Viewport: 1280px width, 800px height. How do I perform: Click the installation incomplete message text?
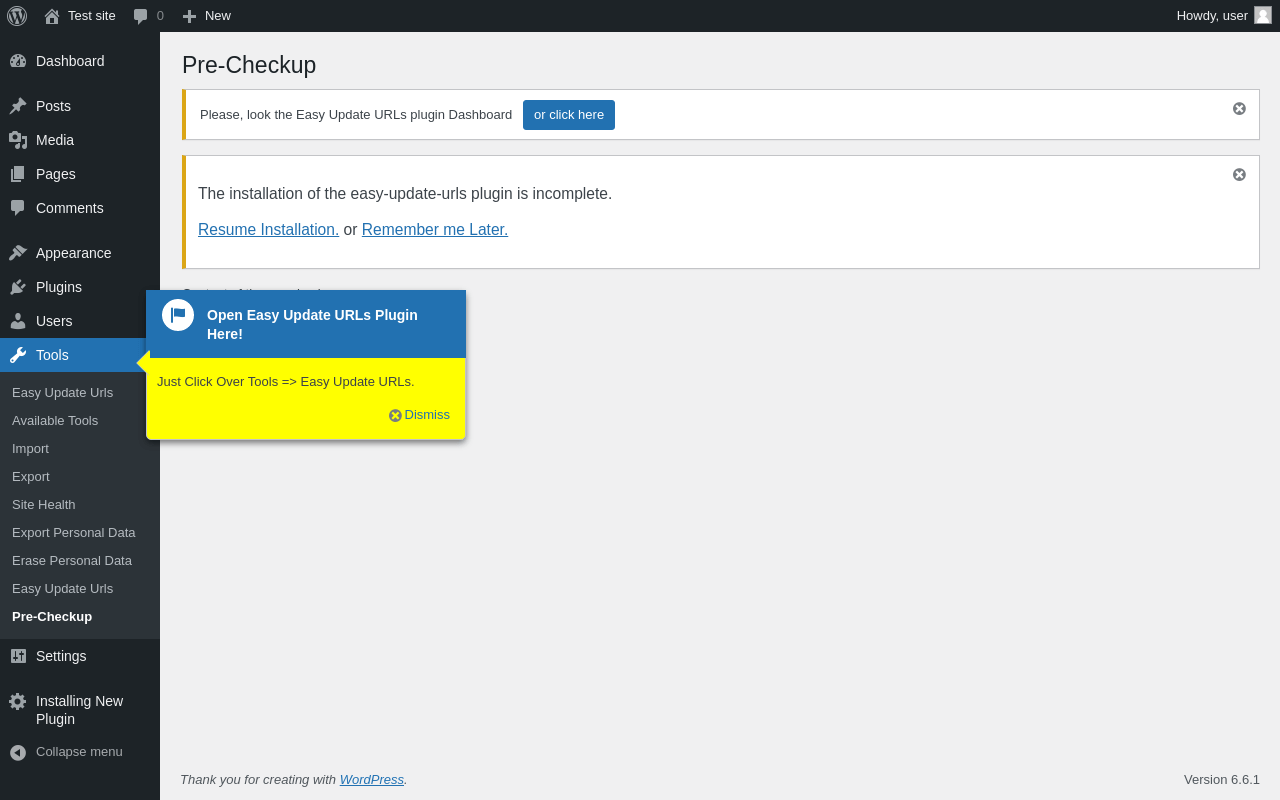(x=405, y=194)
